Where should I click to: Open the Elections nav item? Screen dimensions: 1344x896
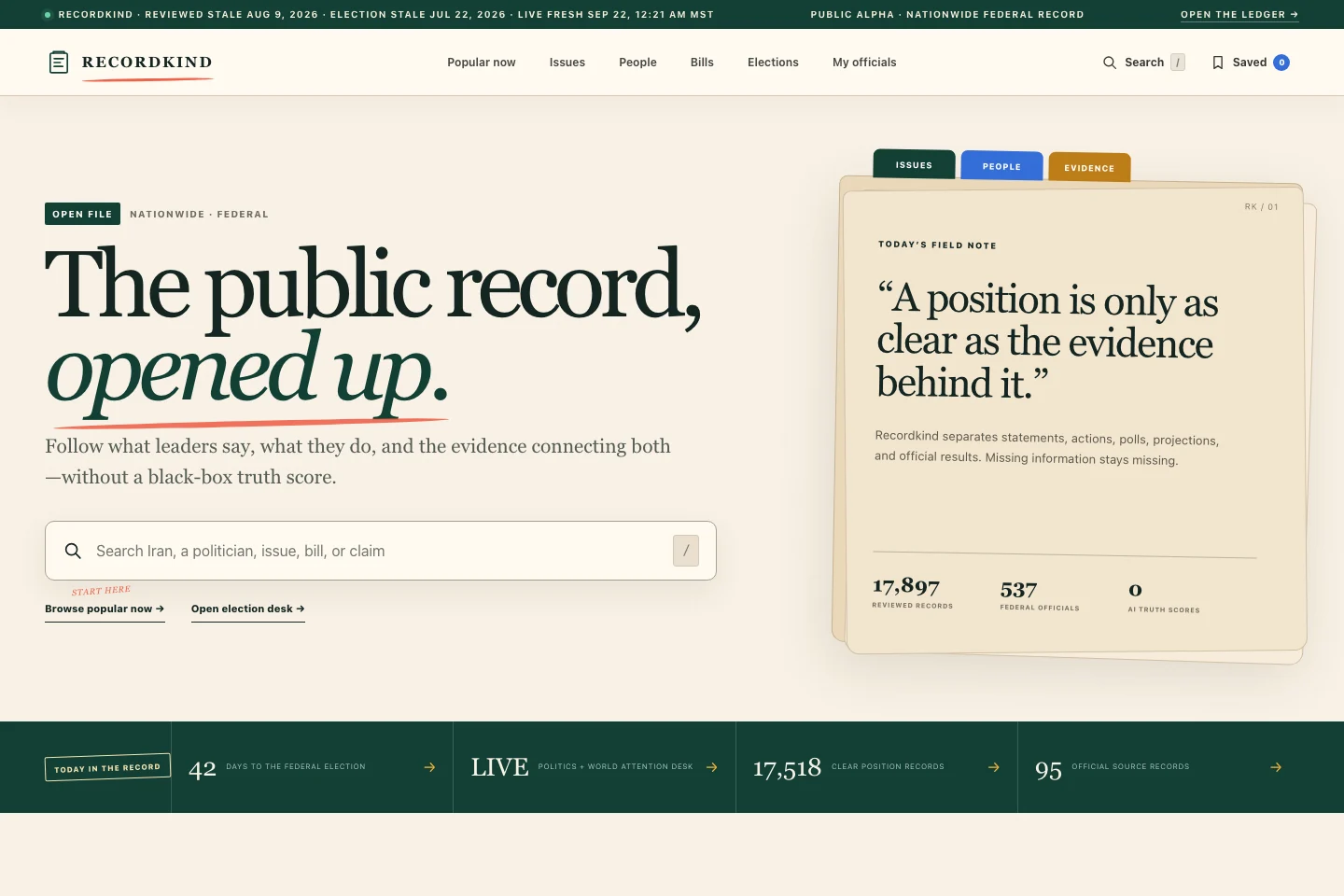coord(773,63)
